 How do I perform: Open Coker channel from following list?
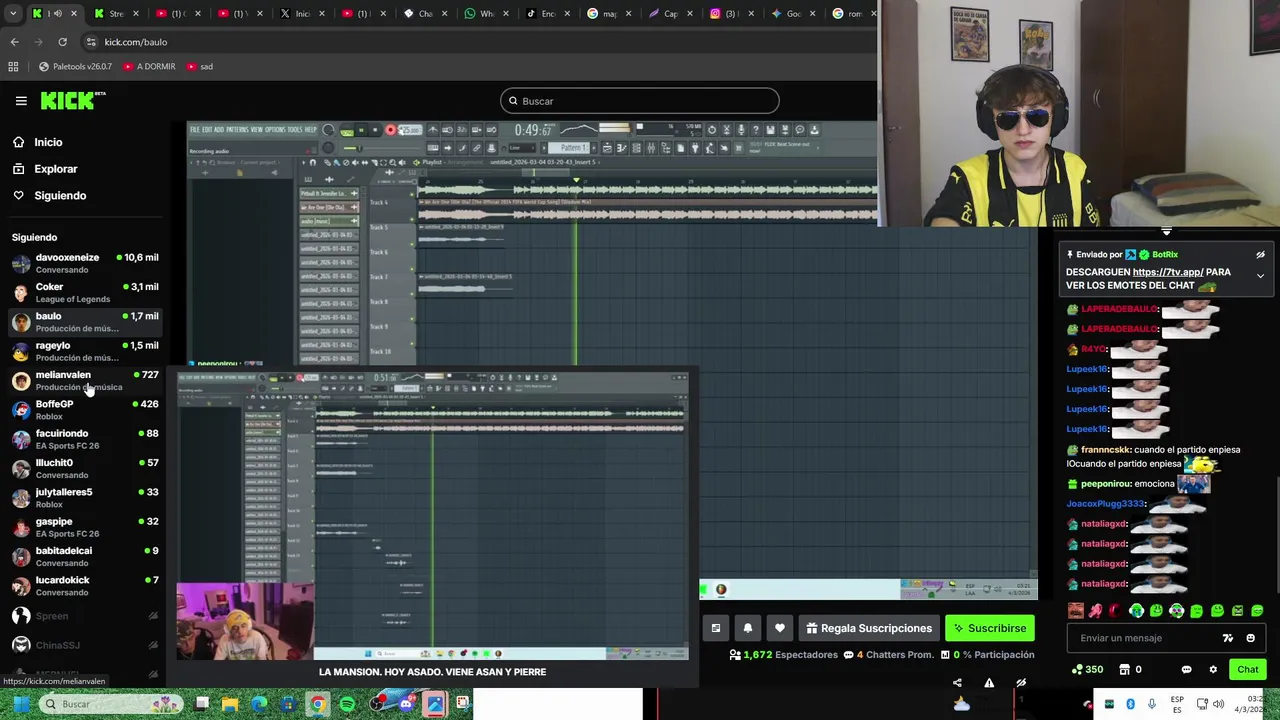click(85, 292)
